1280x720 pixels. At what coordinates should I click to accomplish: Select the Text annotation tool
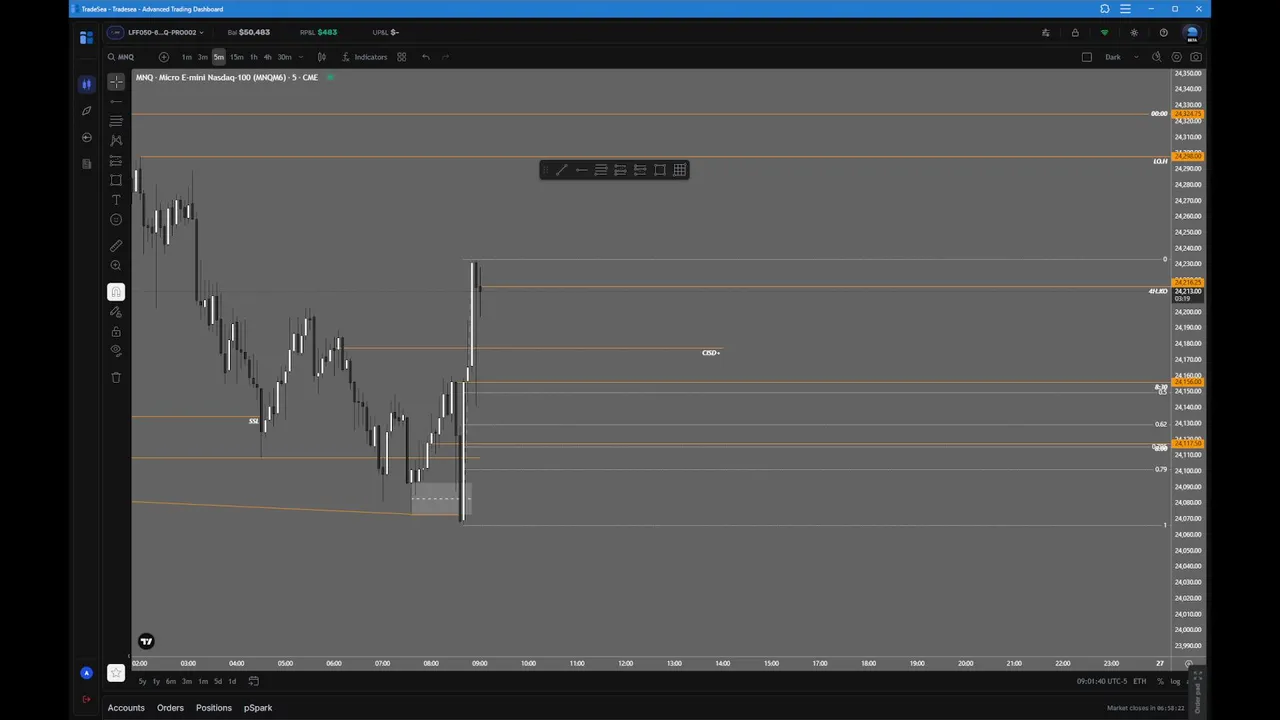click(x=116, y=200)
